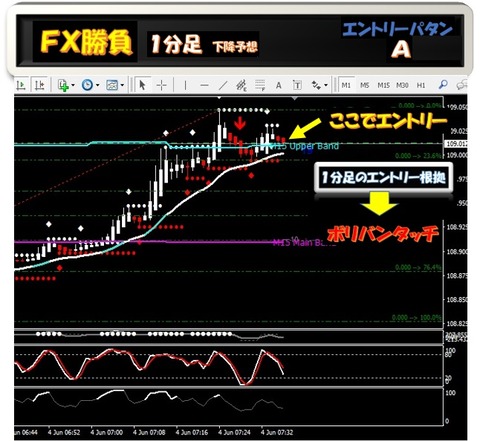Select the Trendline drawing tool

pos(223,86)
